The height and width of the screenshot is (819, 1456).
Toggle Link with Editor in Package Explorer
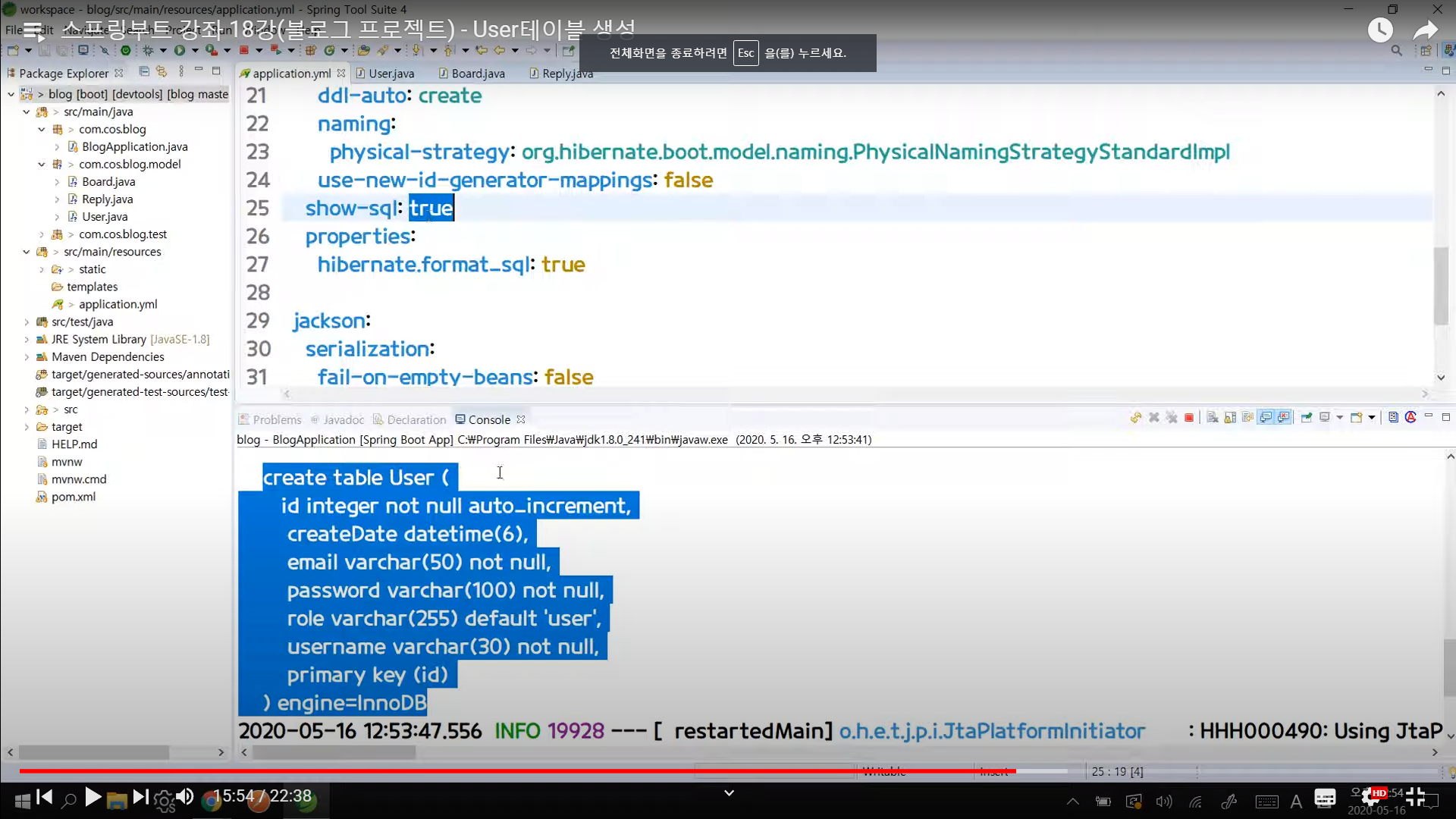[162, 71]
